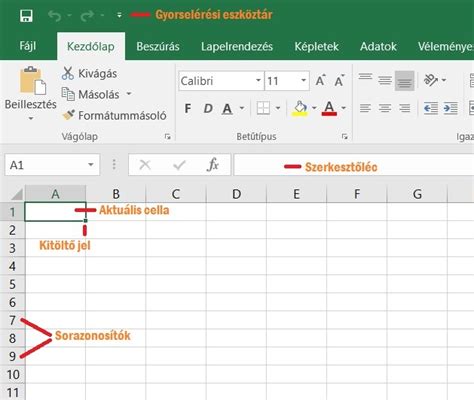Click the Undo arrow icon
The height and width of the screenshot is (400, 474).
coord(54,16)
